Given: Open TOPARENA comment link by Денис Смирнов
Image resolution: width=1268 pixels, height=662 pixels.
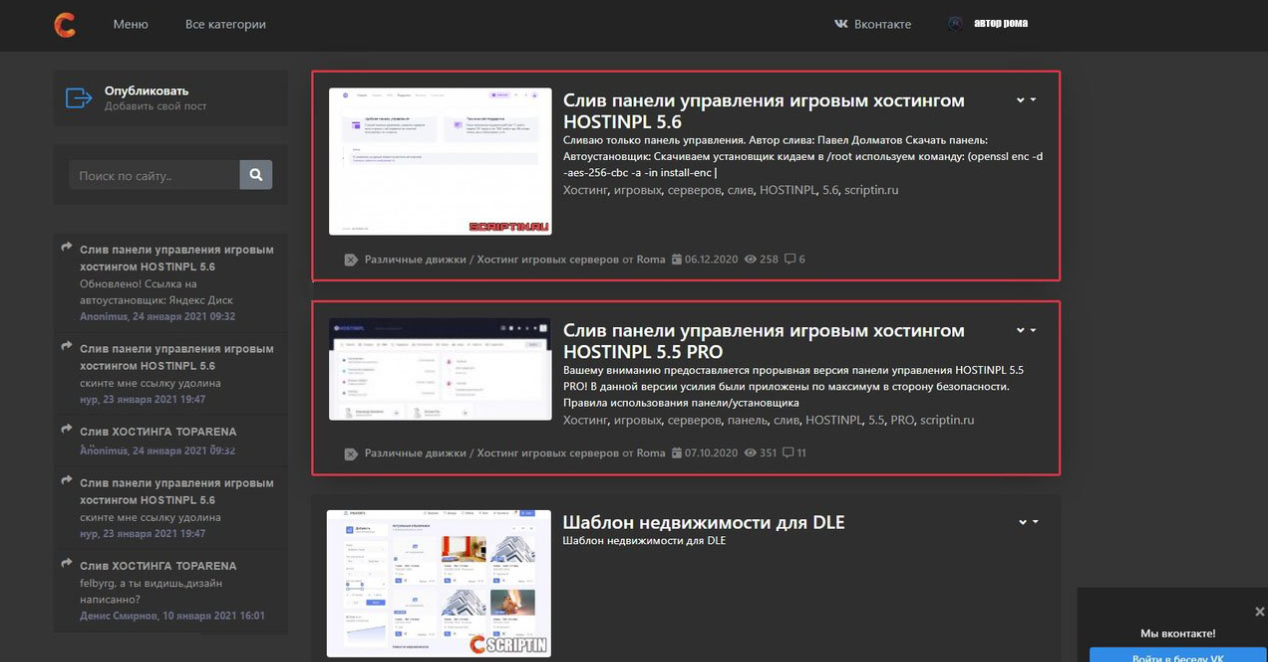Looking at the screenshot, I should [x=158, y=566].
